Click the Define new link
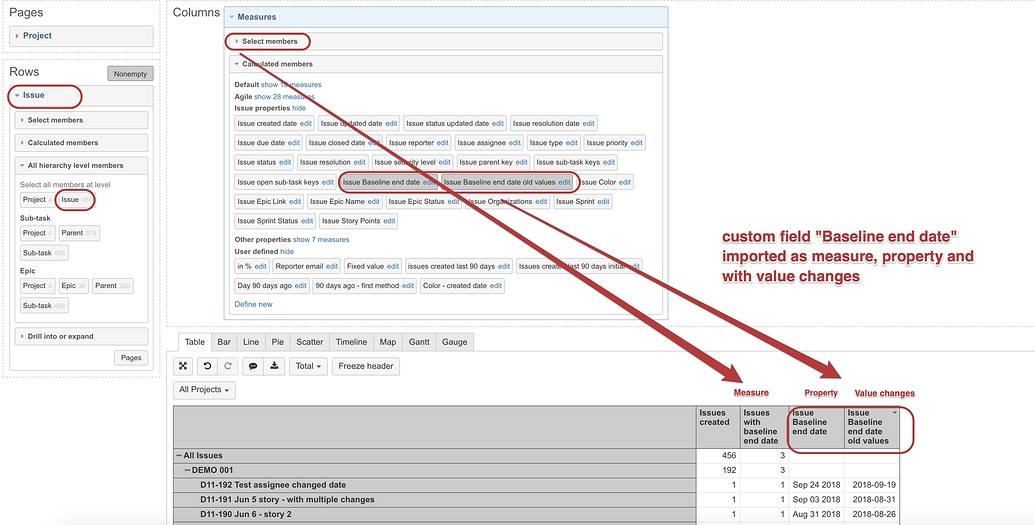This screenshot has height=525, width=1035. click(253, 304)
